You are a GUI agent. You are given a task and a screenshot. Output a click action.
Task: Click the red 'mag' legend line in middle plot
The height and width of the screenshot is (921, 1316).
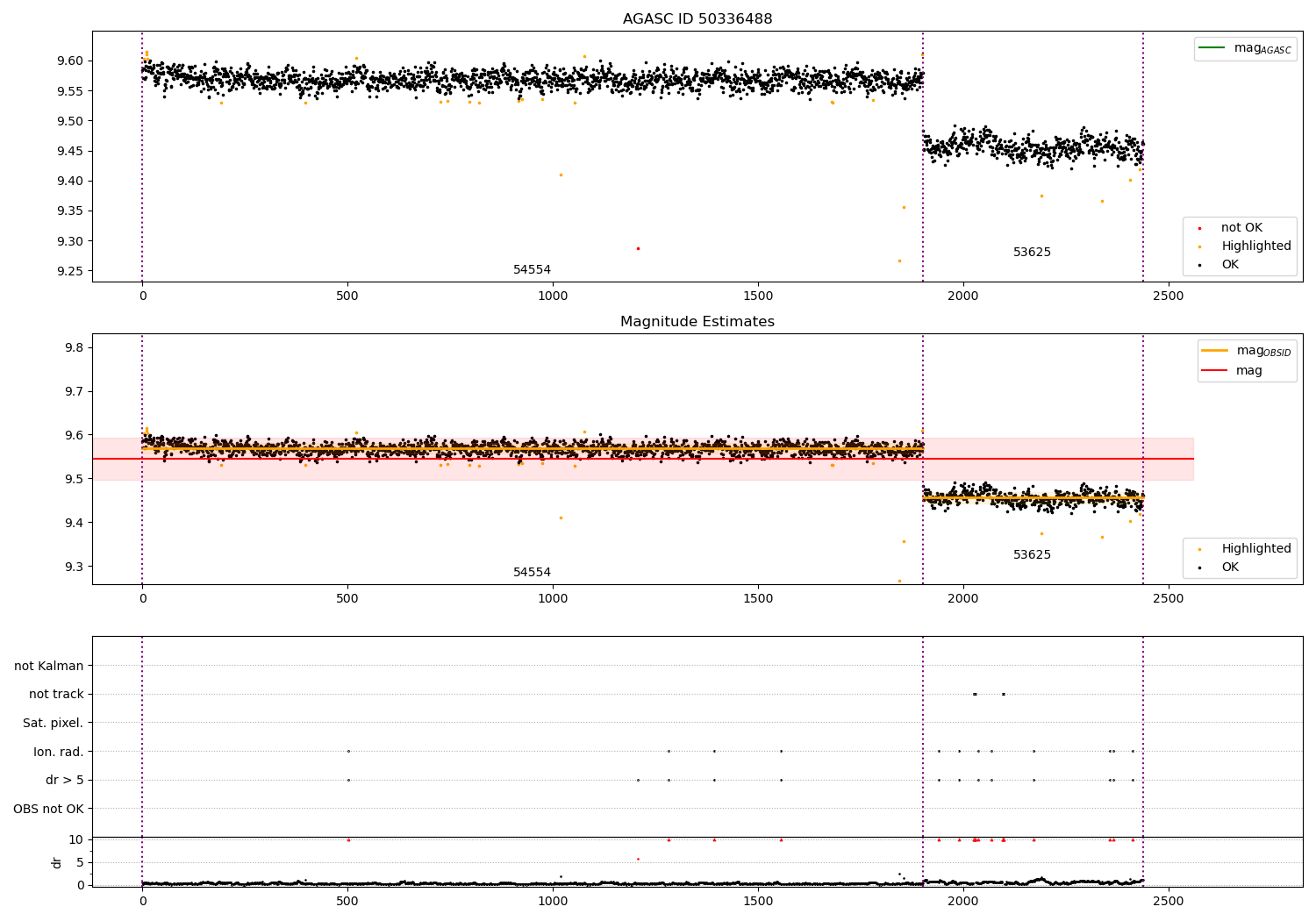1214,371
